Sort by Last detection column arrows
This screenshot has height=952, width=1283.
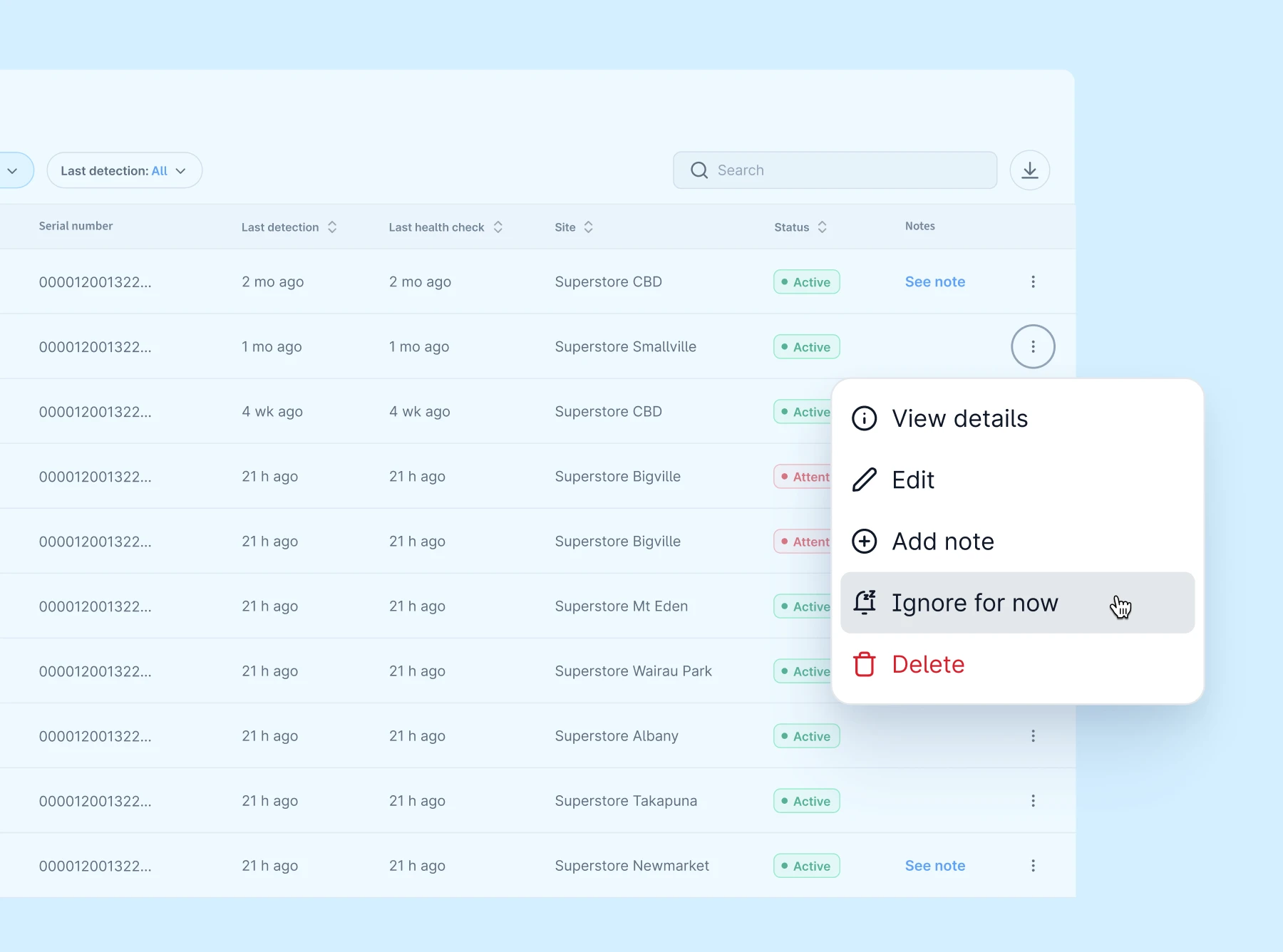(332, 227)
